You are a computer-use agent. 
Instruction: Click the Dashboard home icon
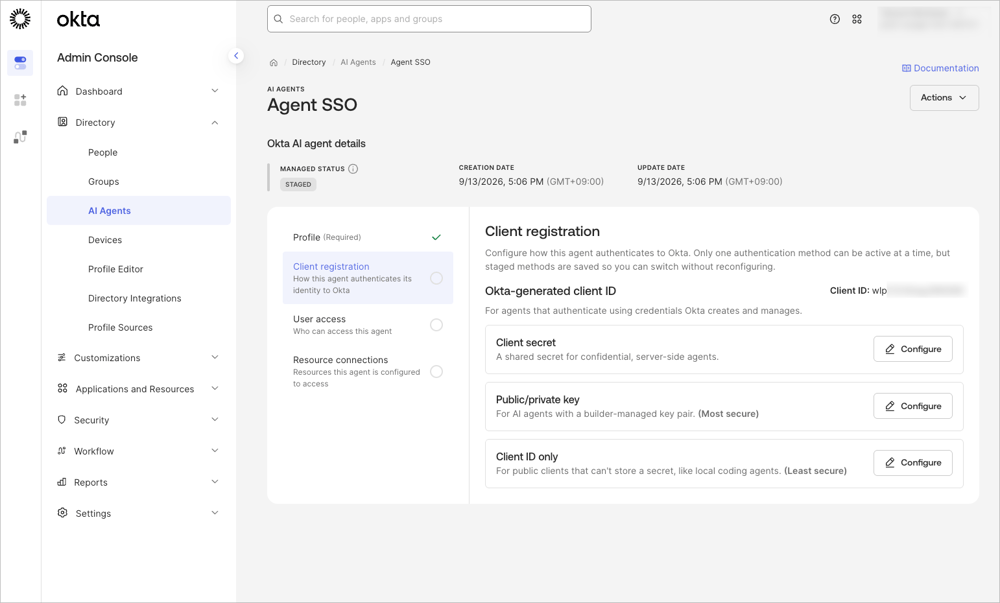(62, 91)
